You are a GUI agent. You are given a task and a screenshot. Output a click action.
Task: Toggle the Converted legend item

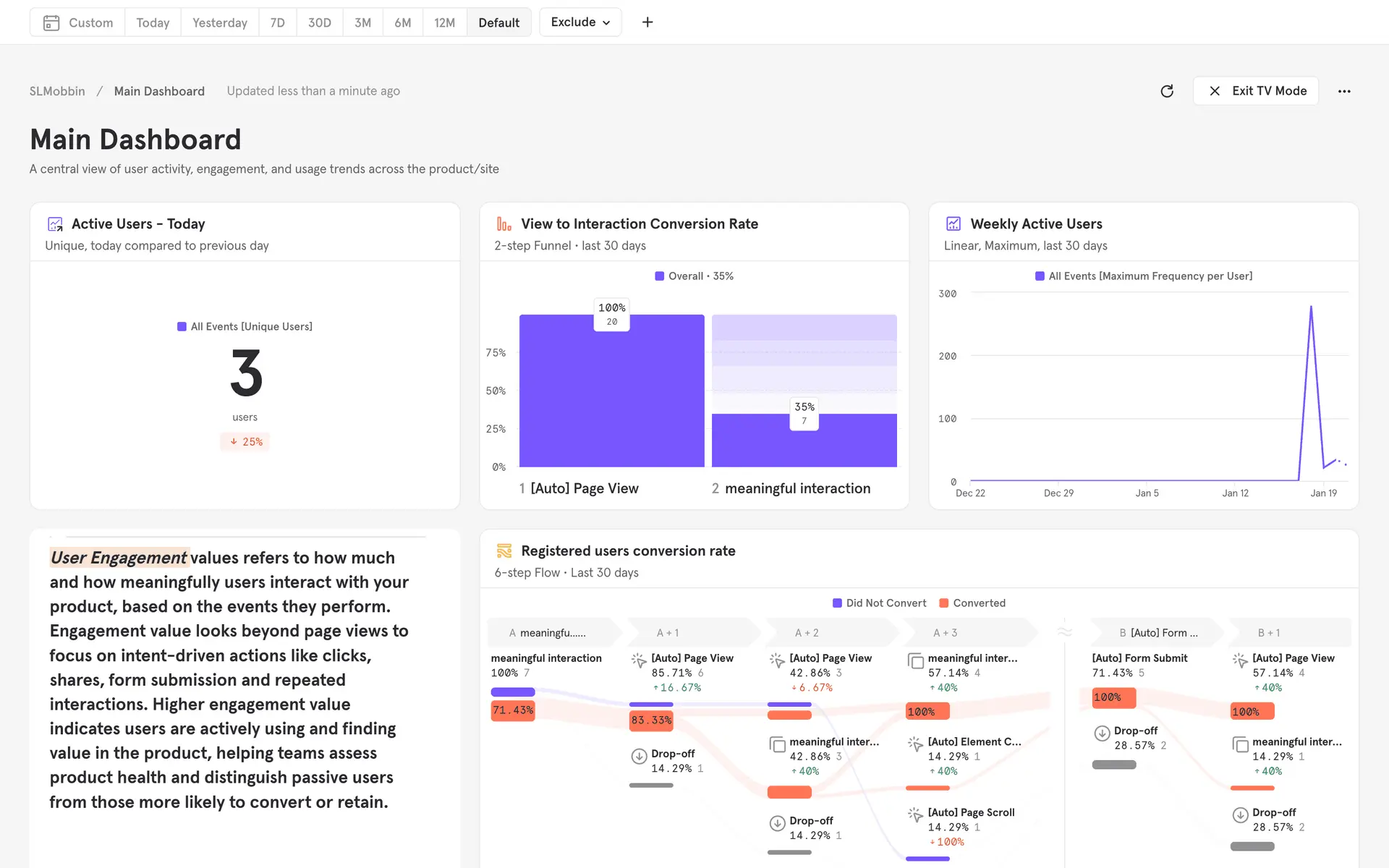pos(972,603)
